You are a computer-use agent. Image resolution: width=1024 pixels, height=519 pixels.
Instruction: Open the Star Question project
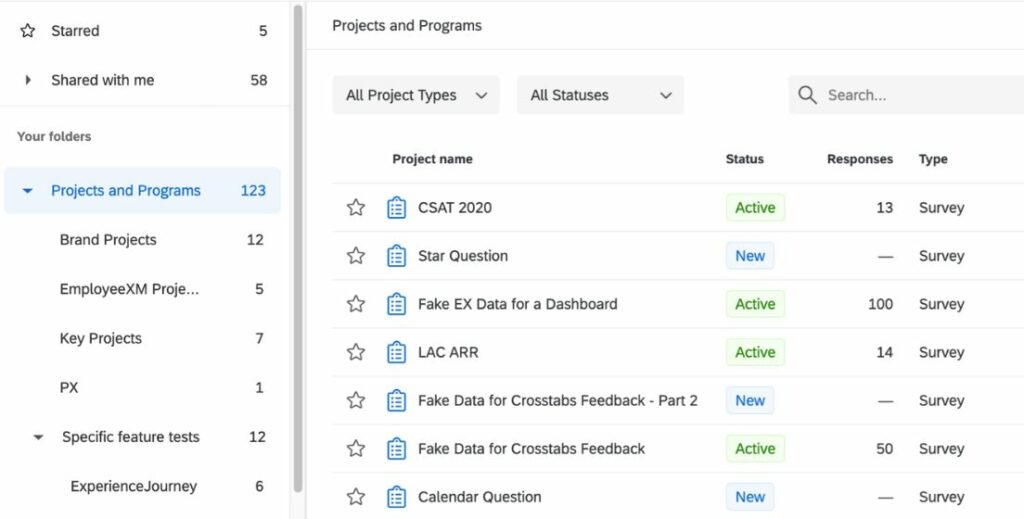pos(463,256)
